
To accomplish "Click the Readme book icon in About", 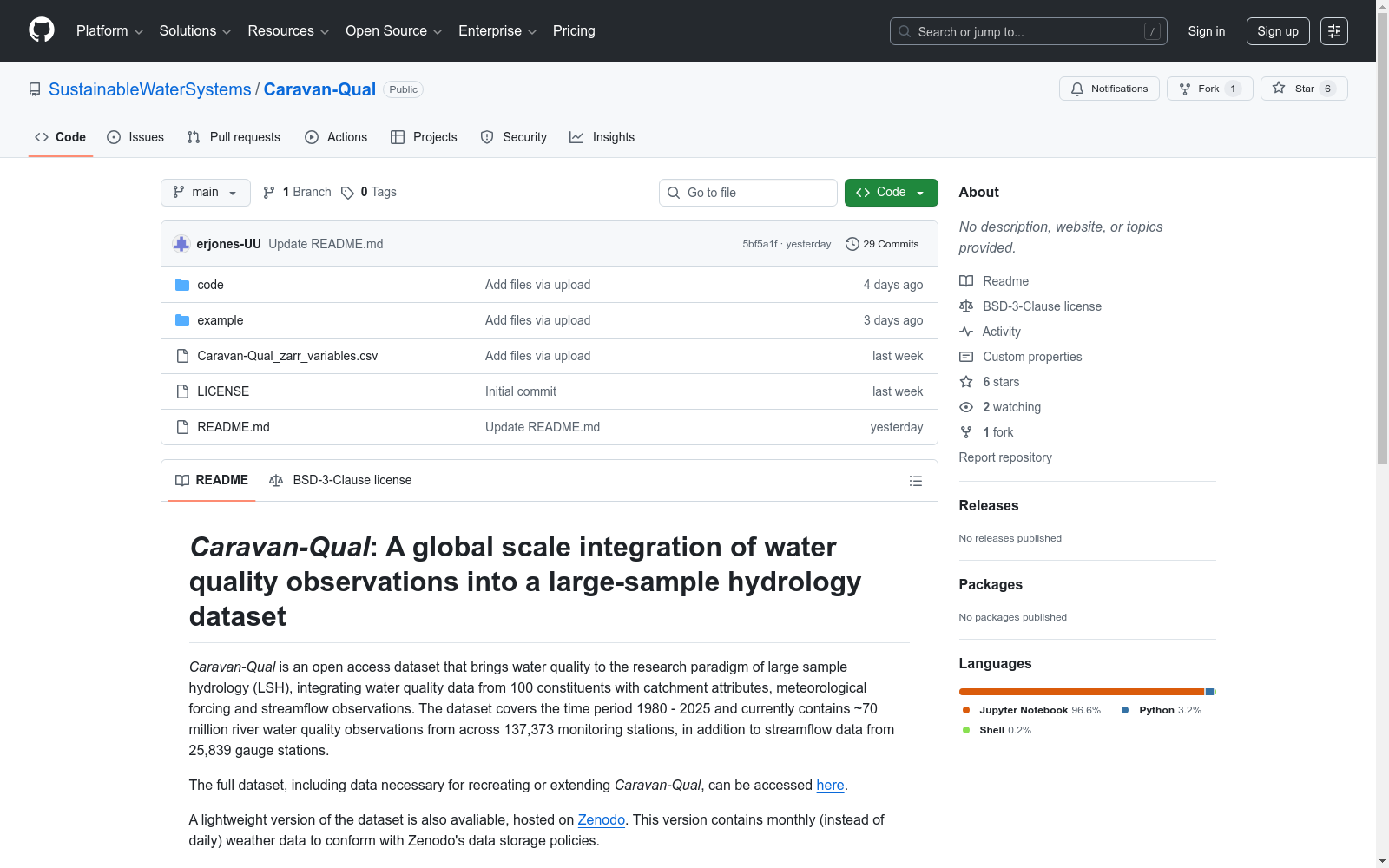I will (x=966, y=281).
